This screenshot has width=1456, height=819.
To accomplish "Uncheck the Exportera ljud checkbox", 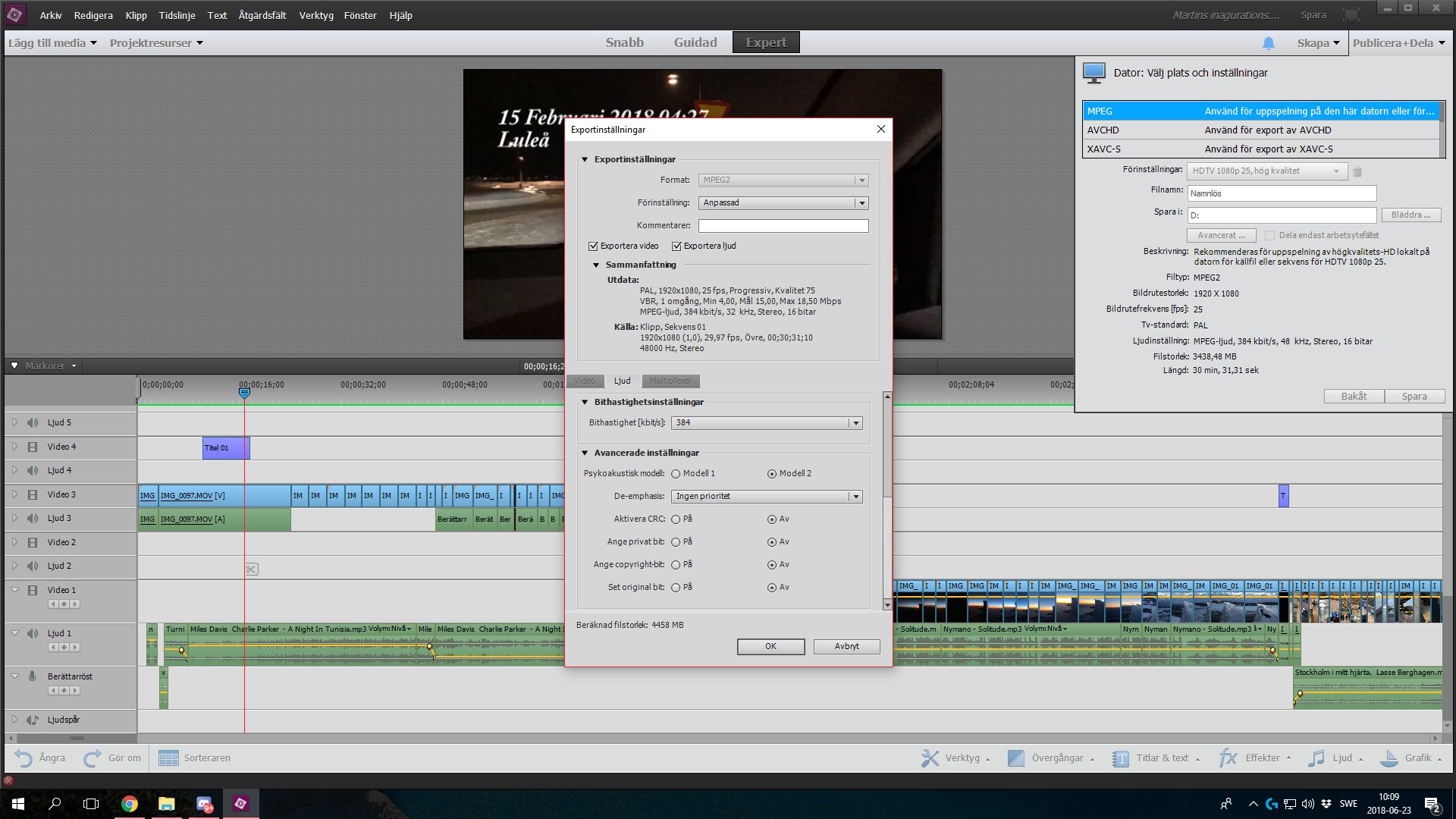I will coord(676,246).
